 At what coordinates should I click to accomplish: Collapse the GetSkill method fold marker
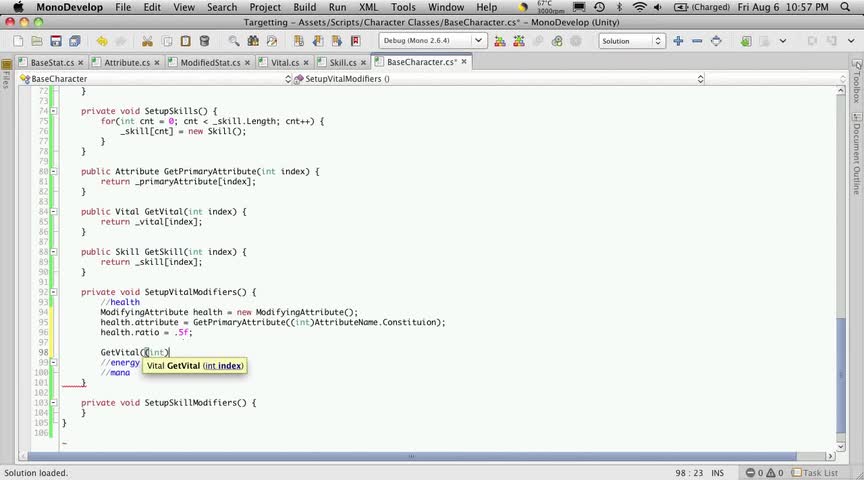click(53, 252)
